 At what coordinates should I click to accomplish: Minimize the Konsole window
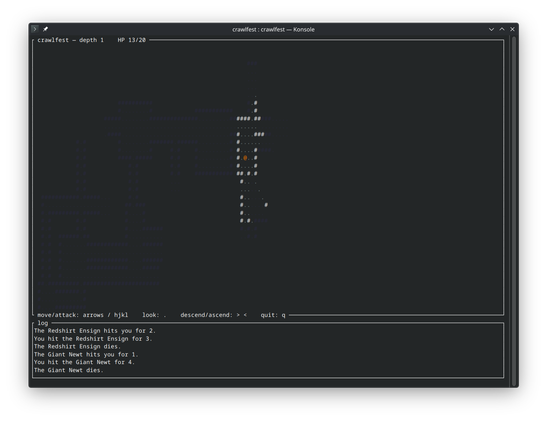click(491, 29)
